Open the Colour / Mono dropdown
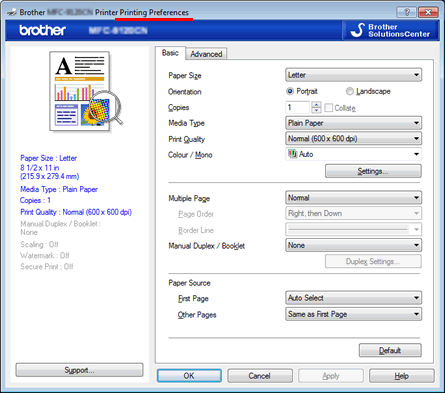Screen dimensions: 445x393 (353, 154)
